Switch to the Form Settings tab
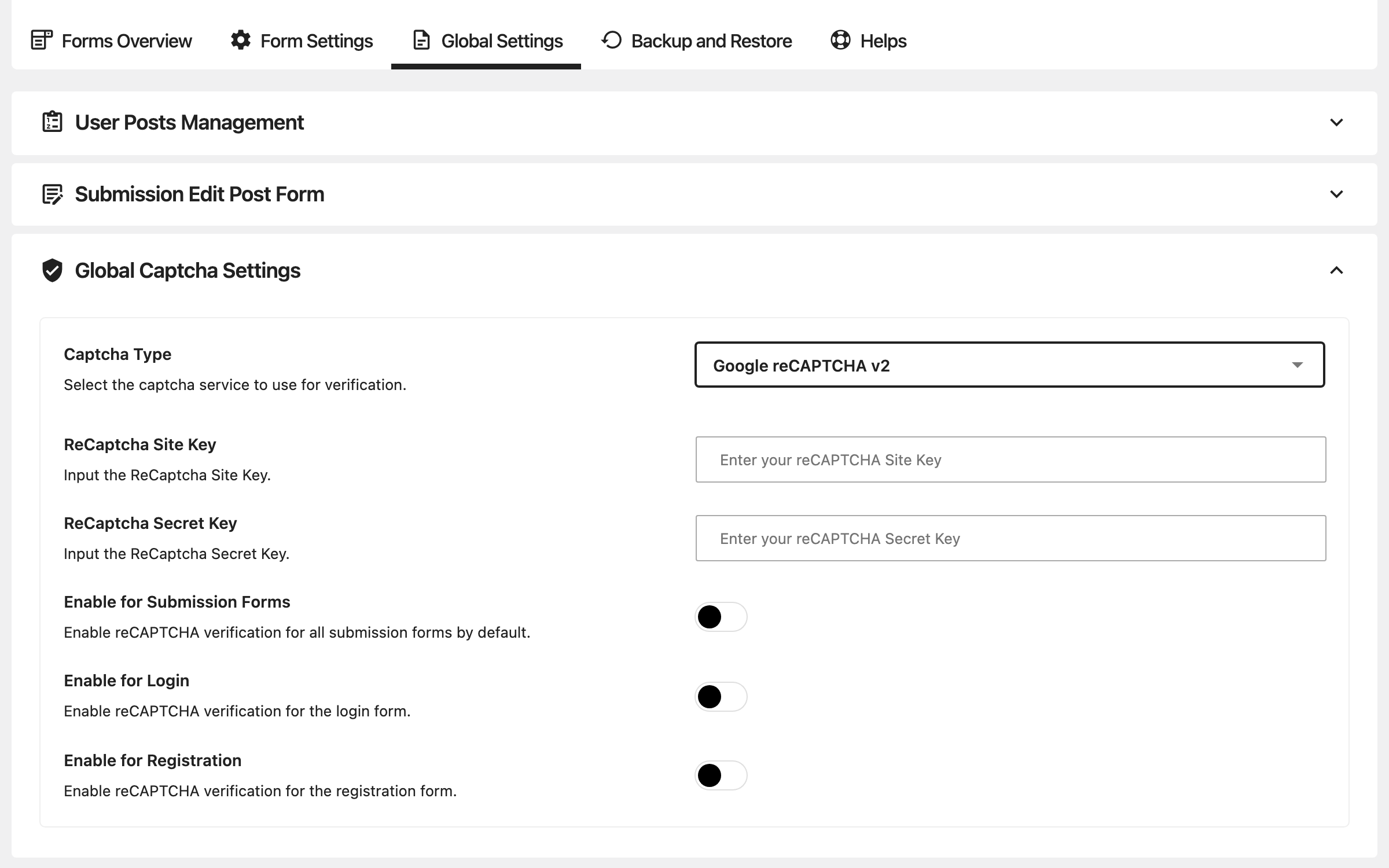 pos(301,41)
